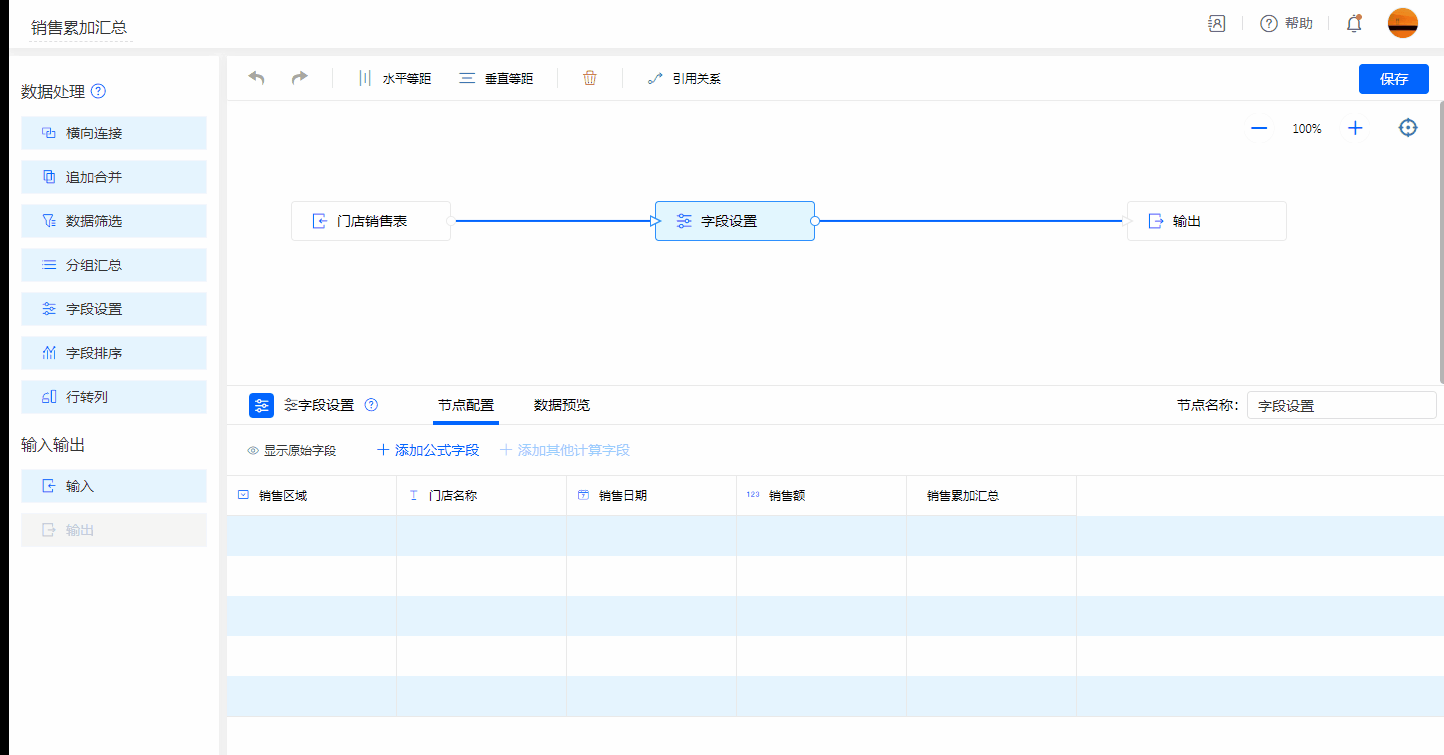Click the zoom out minus icon
The width and height of the screenshot is (1444, 755).
click(x=1259, y=128)
